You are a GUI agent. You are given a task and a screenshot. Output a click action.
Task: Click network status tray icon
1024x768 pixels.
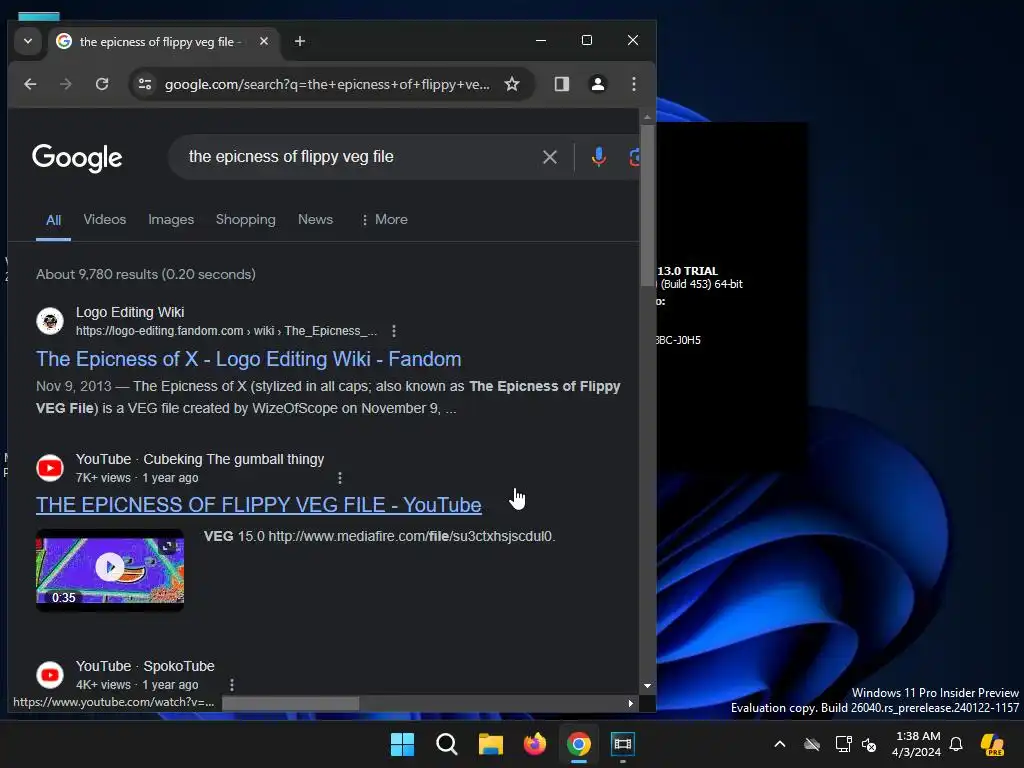tap(843, 744)
